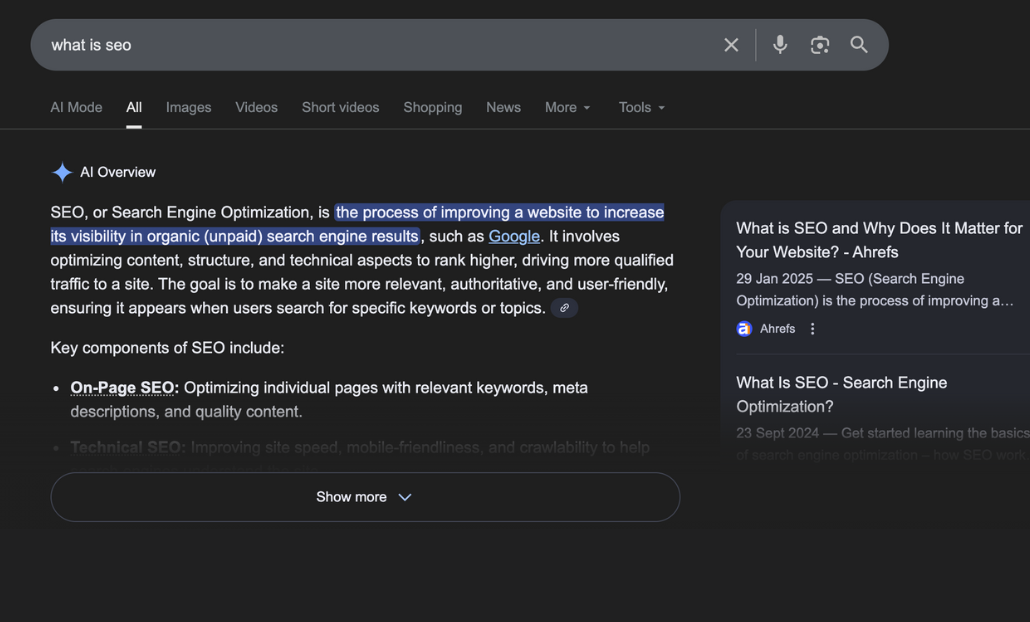Open the source link chip icon
The image size is (1030, 622).
coord(564,308)
